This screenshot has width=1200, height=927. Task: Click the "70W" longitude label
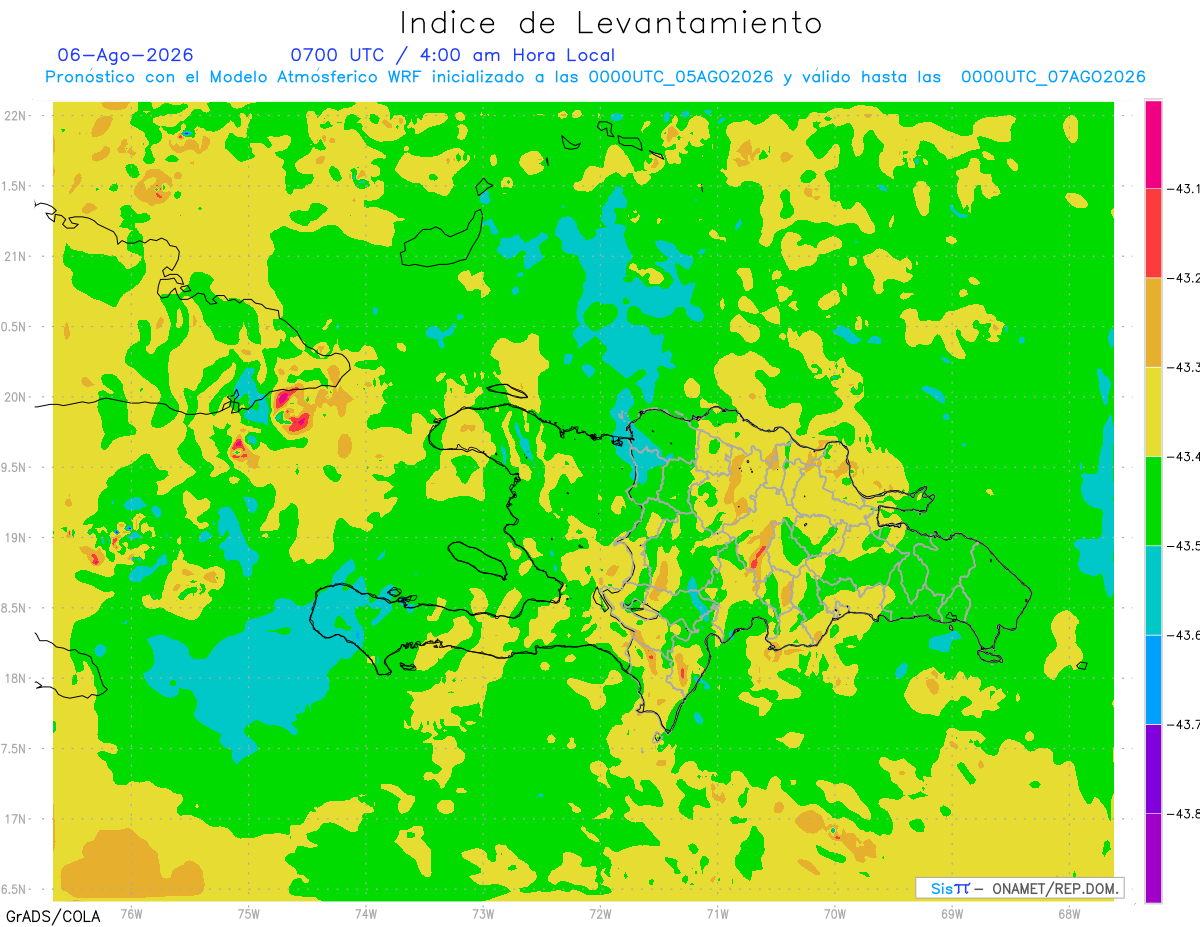835,912
